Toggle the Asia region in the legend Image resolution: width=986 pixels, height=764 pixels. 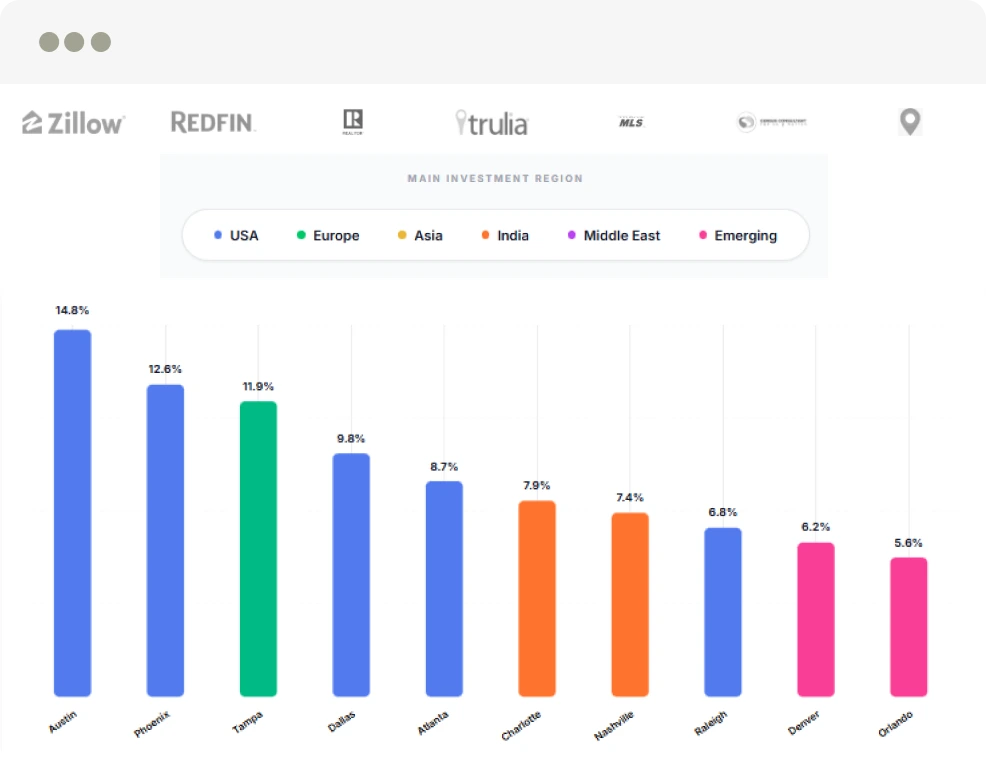[420, 236]
